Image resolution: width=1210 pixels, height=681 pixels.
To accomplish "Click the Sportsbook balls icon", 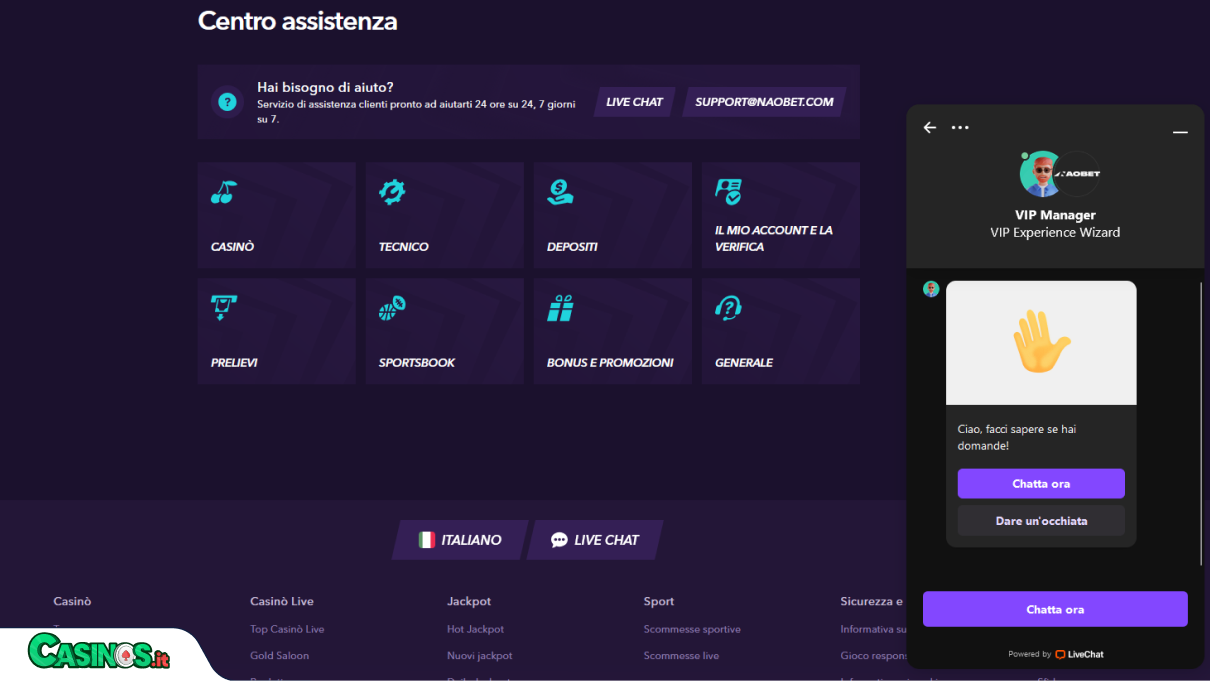I will (x=392, y=308).
